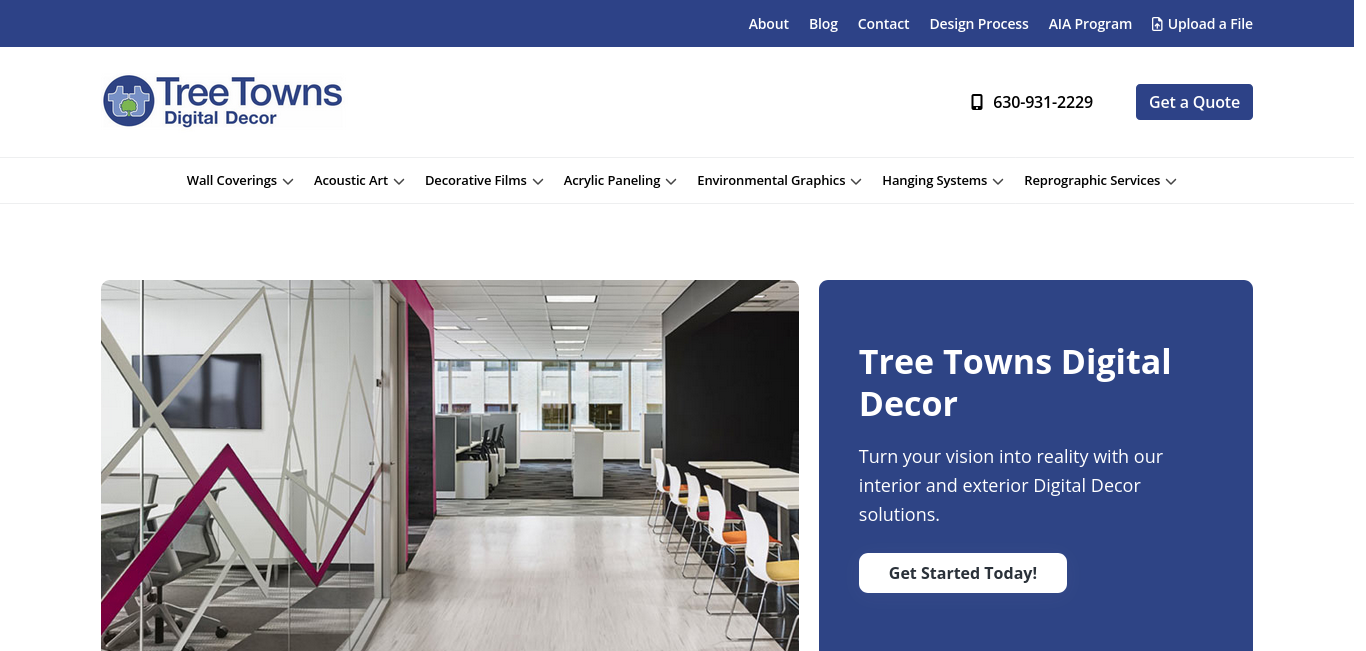Viewport: 1366px width, 651px height.
Task: Open the About page link
Action: [x=768, y=24]
